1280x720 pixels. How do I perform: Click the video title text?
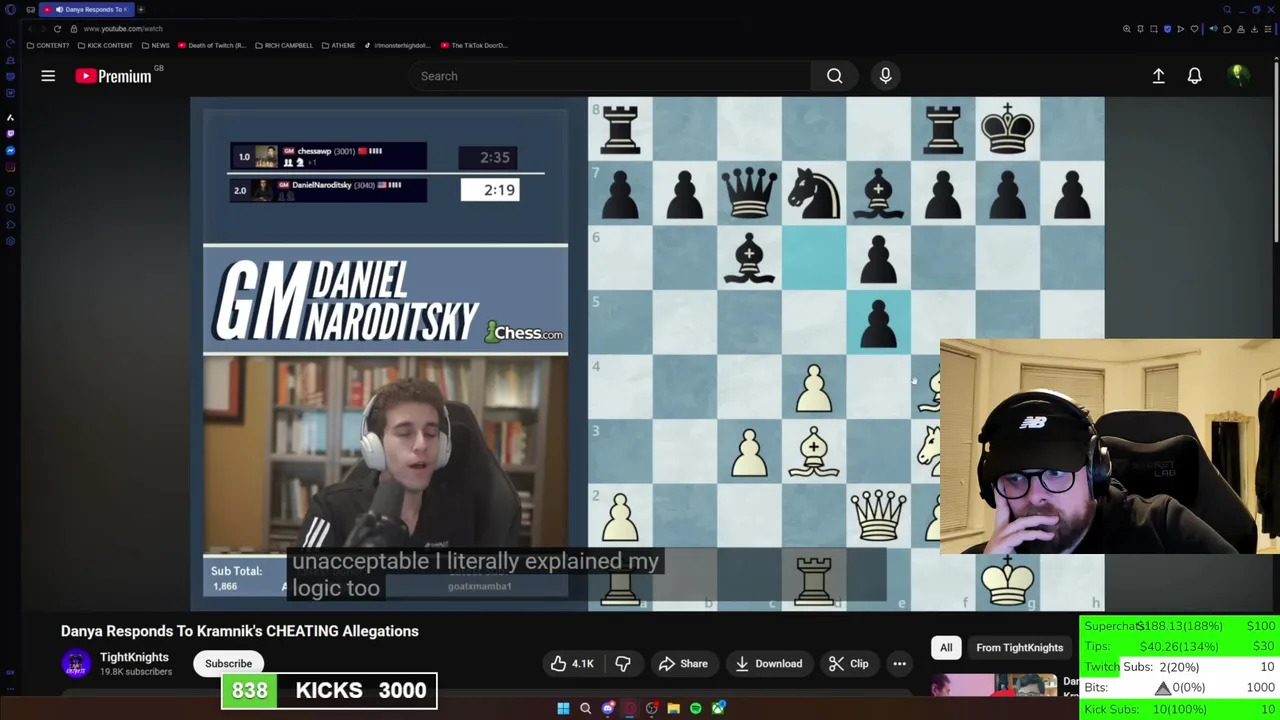tap(240, 631)
